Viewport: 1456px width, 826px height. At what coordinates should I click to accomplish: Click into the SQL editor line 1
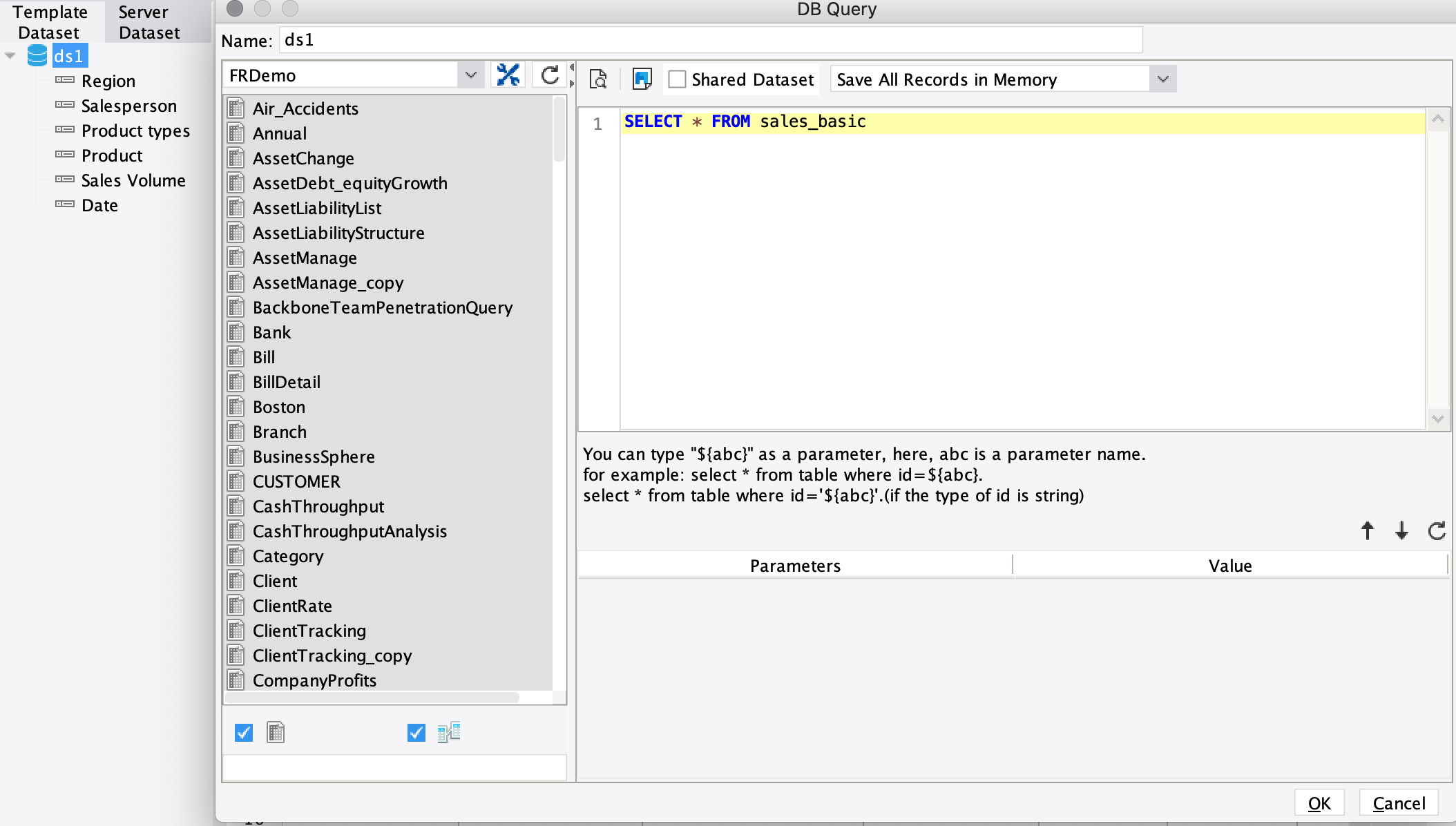(x=1022, y=122)
